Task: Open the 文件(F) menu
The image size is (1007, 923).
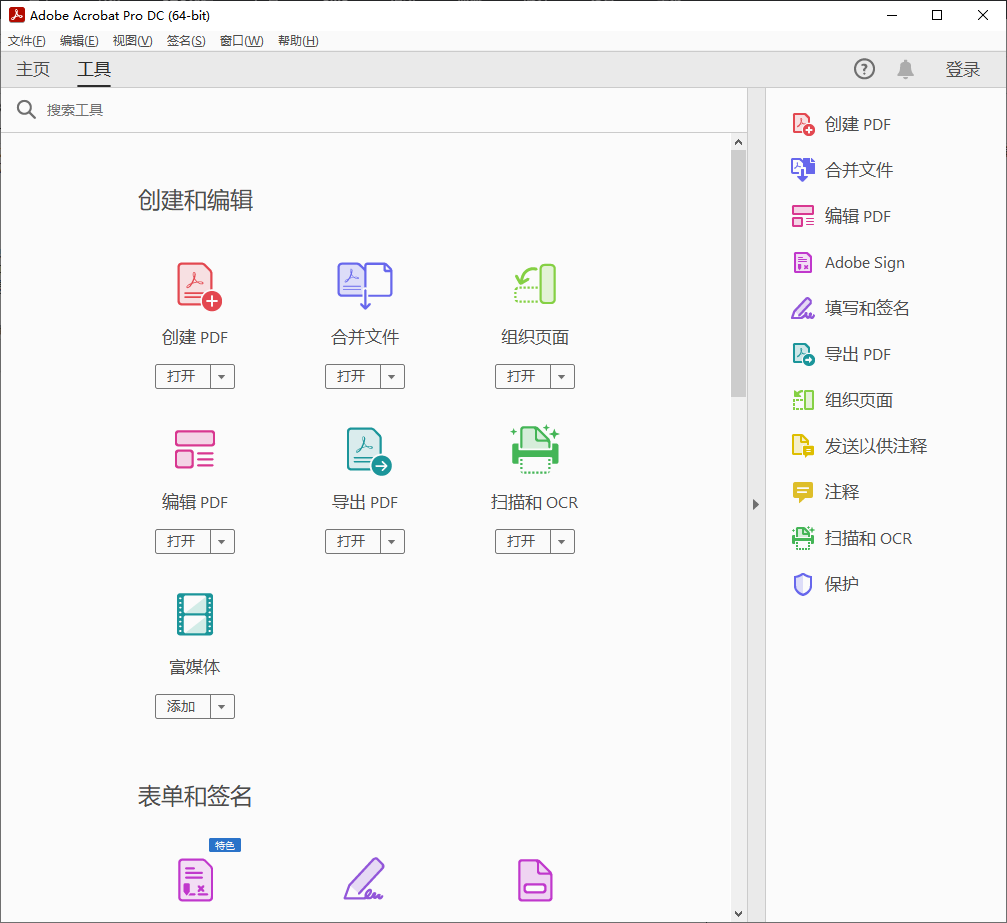Action: (x=27, y=41)
